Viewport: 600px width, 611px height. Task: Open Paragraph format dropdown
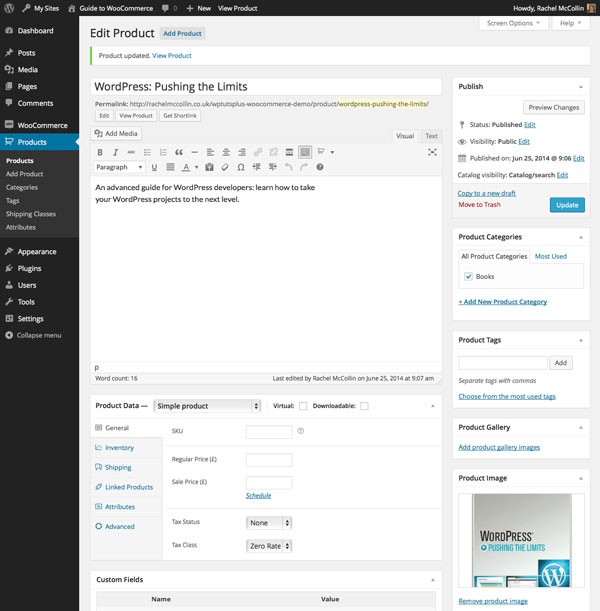click(119, 167)
